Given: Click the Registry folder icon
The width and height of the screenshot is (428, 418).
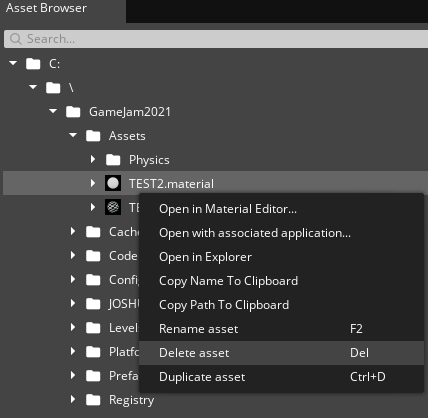Looking at the screenshot, I should point(93,400).
